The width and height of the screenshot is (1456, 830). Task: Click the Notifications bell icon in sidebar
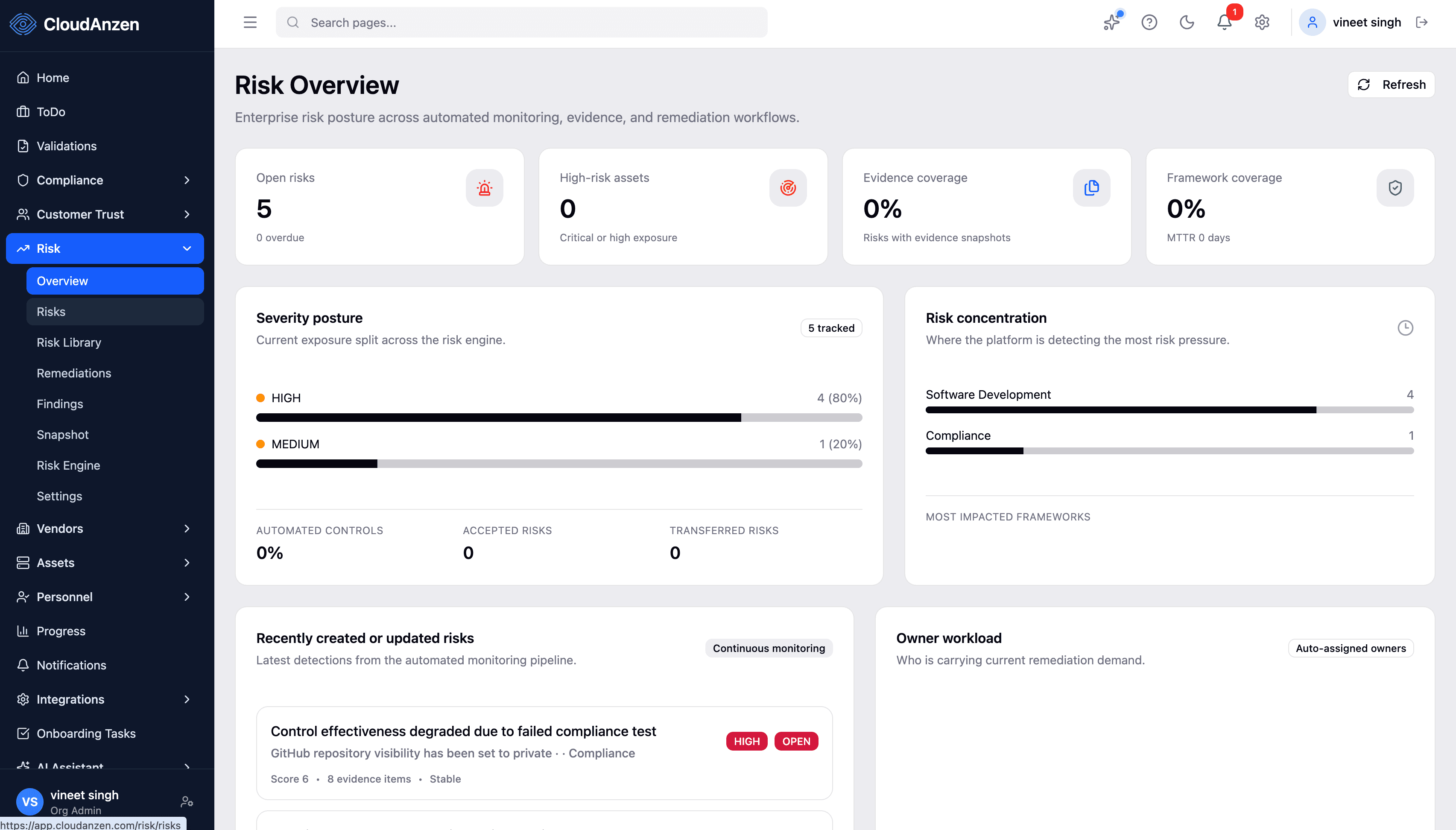coord(23,665)
